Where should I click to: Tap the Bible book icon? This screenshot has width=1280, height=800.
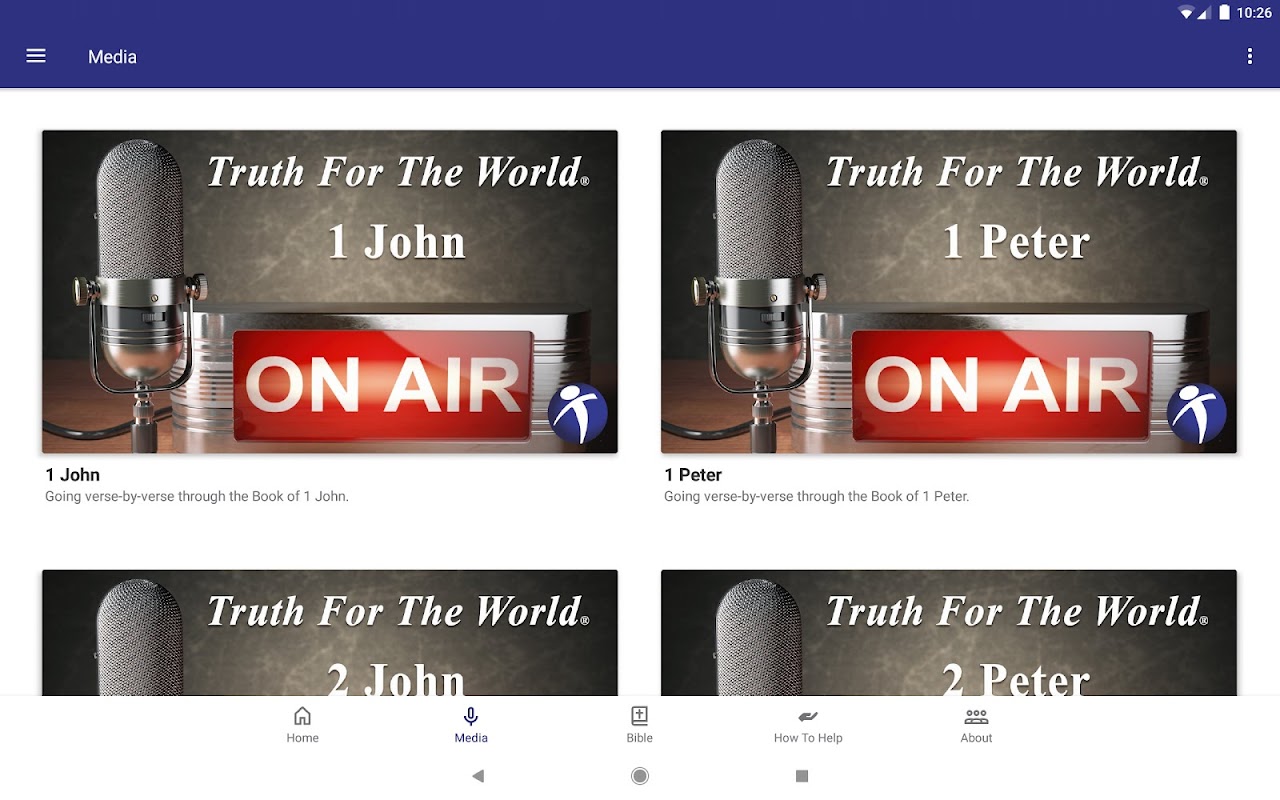click(639, 716)
